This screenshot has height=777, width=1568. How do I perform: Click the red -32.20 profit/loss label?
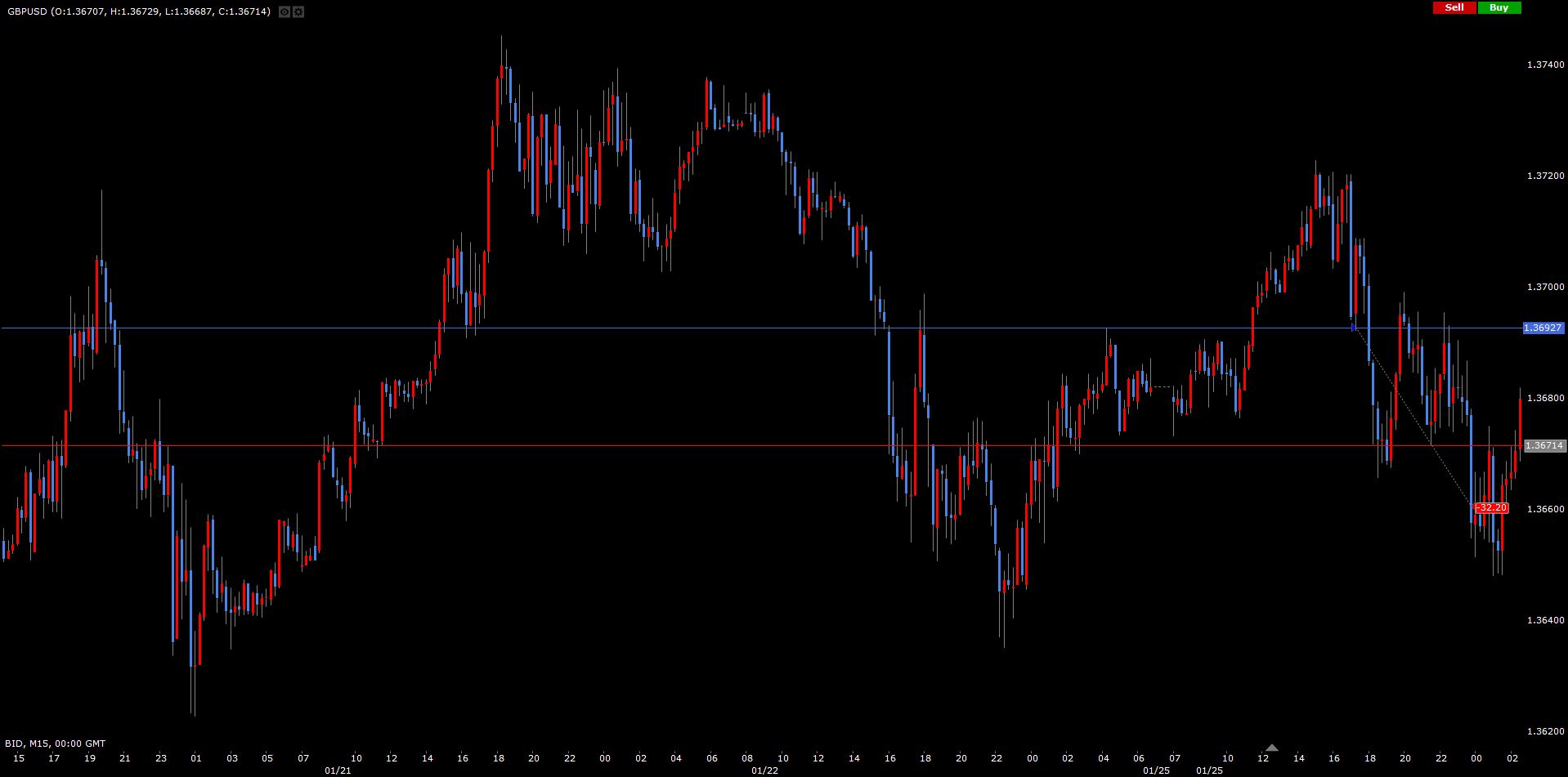(1491, 508)
